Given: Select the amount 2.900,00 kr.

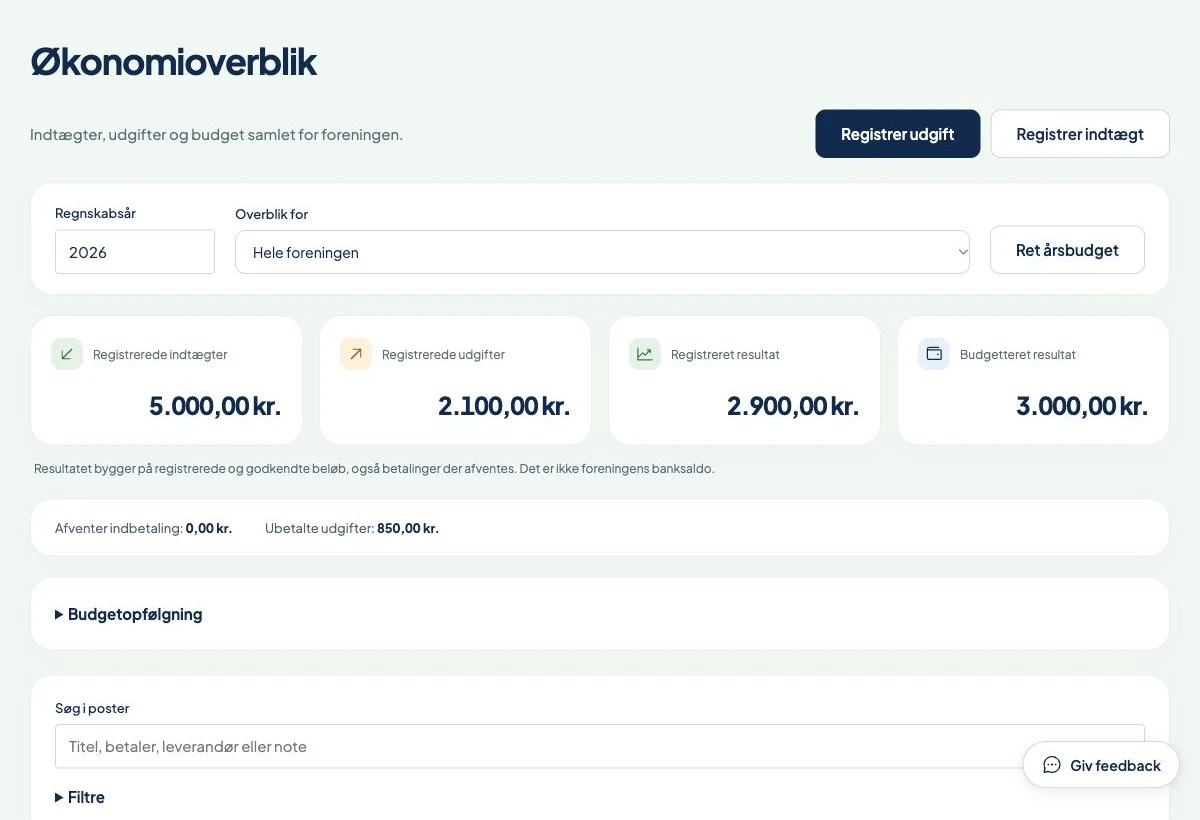Looking at the screenshot, I should [x=793, y=406].
